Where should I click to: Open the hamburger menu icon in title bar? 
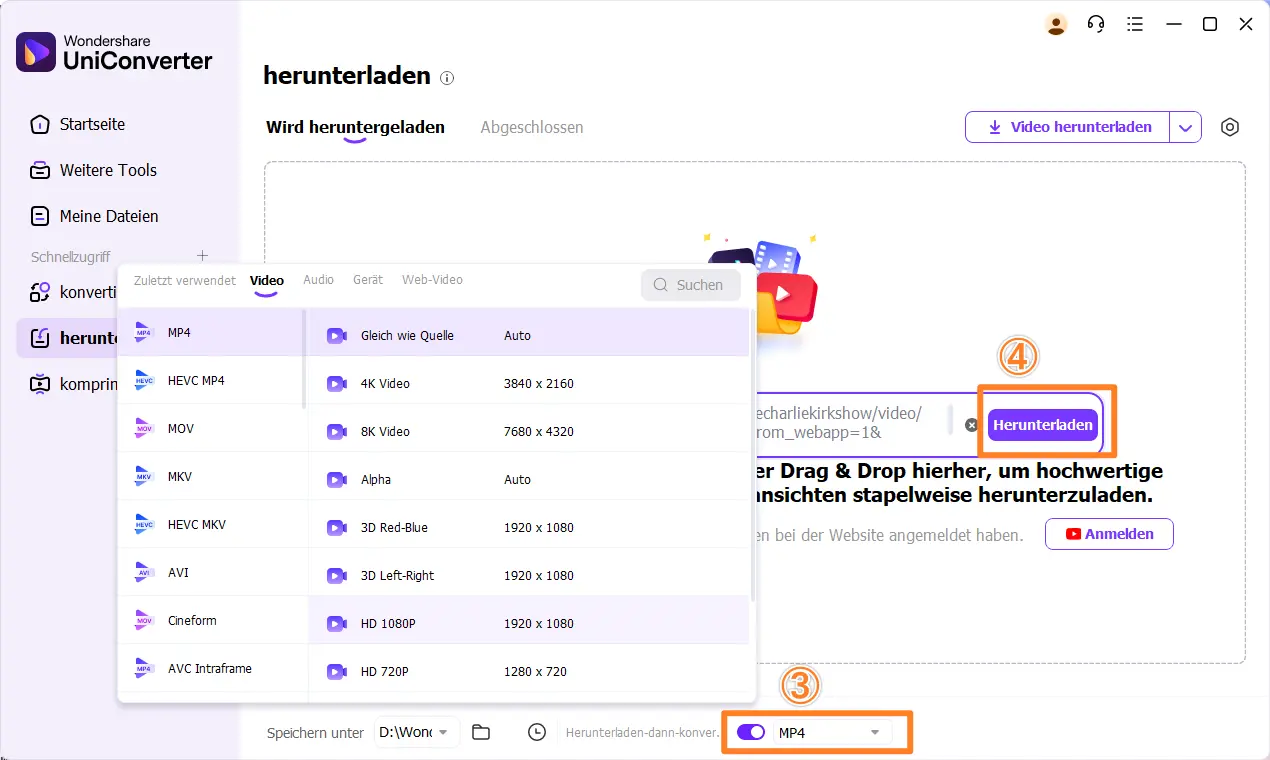click(1134, 24)
